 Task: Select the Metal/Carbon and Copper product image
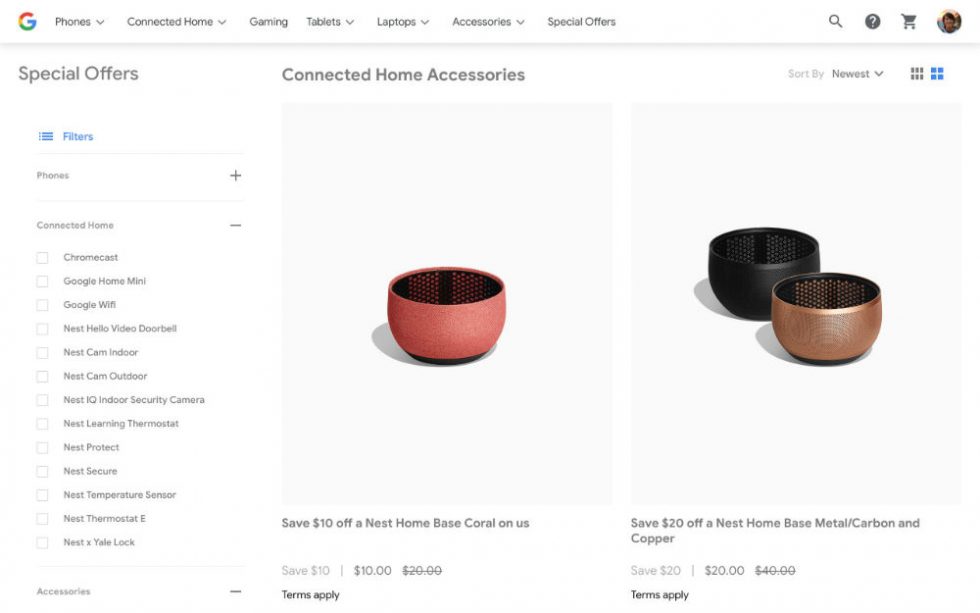click(x=795, y=303)
